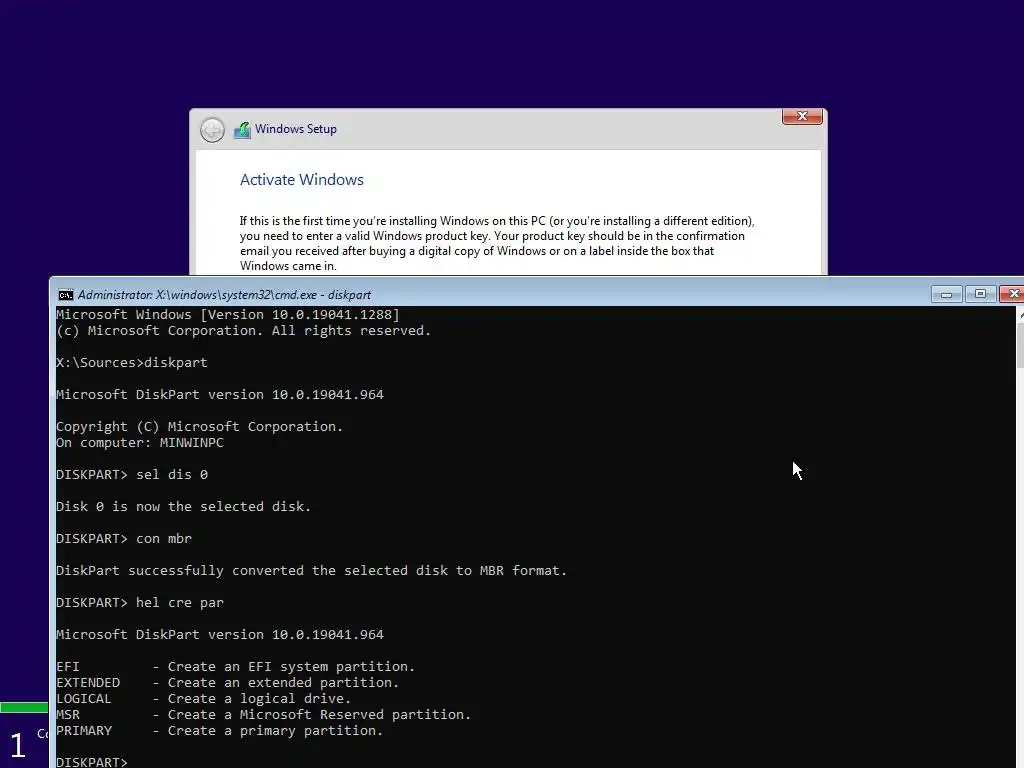Click the last DISKPART> prompt line
Screen dimensions: 1024x768
(x=91, y=761)
